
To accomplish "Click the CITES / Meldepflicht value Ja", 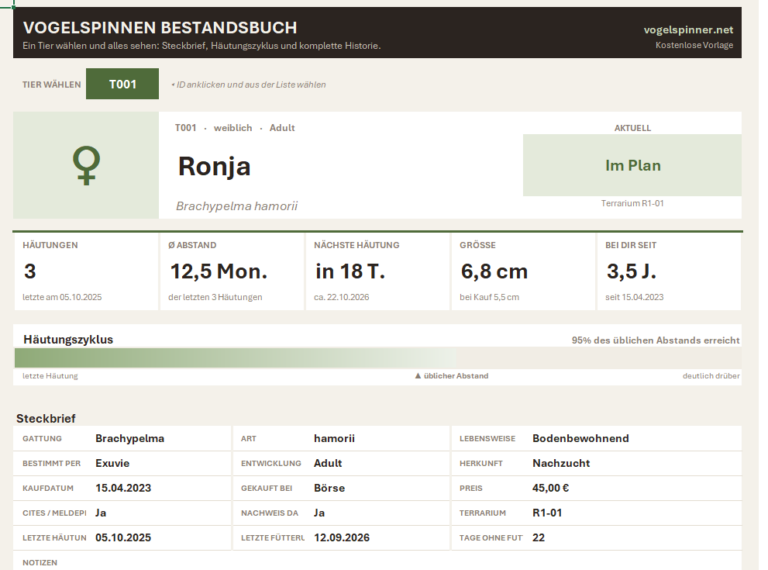I will pyautogui.click(x=100, y=513).
